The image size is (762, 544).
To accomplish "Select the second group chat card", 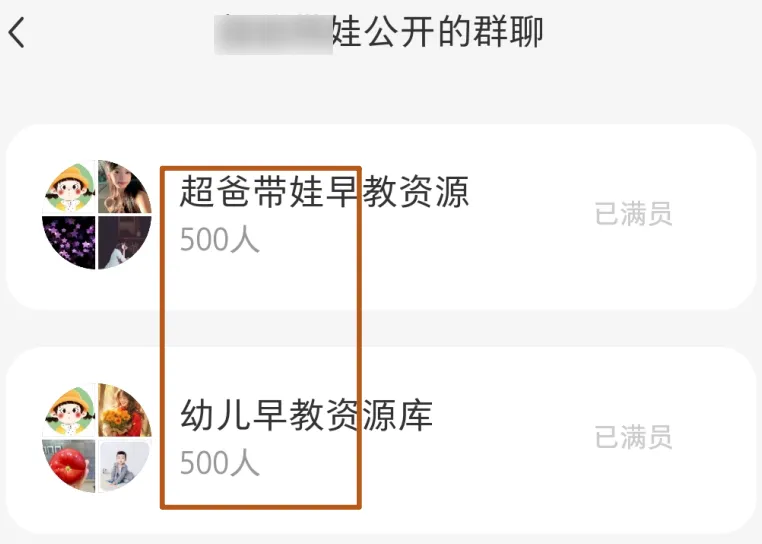I will [381, 440].
